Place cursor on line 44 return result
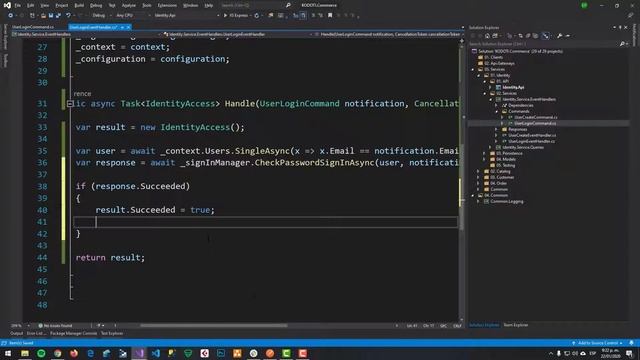This screenshot has height=360, width=640. (x=110, y=258)
